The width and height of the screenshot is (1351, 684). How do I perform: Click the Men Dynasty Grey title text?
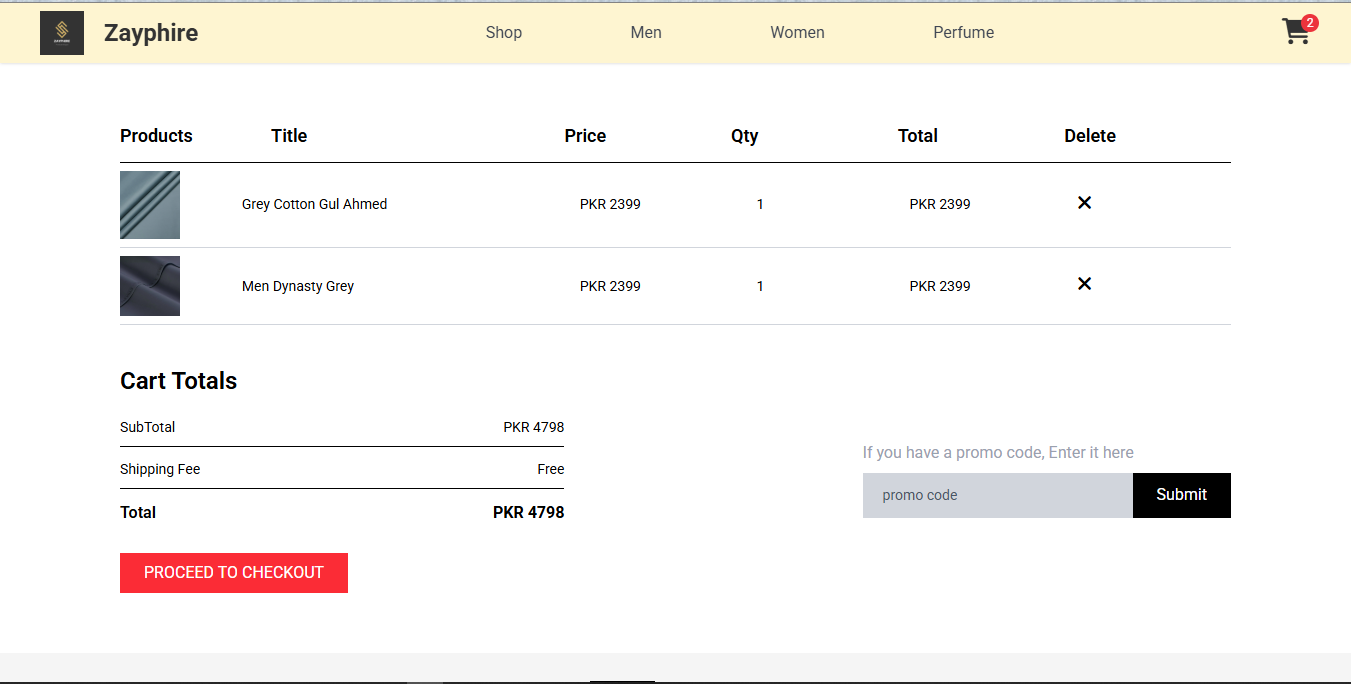(x=298, y=286)
